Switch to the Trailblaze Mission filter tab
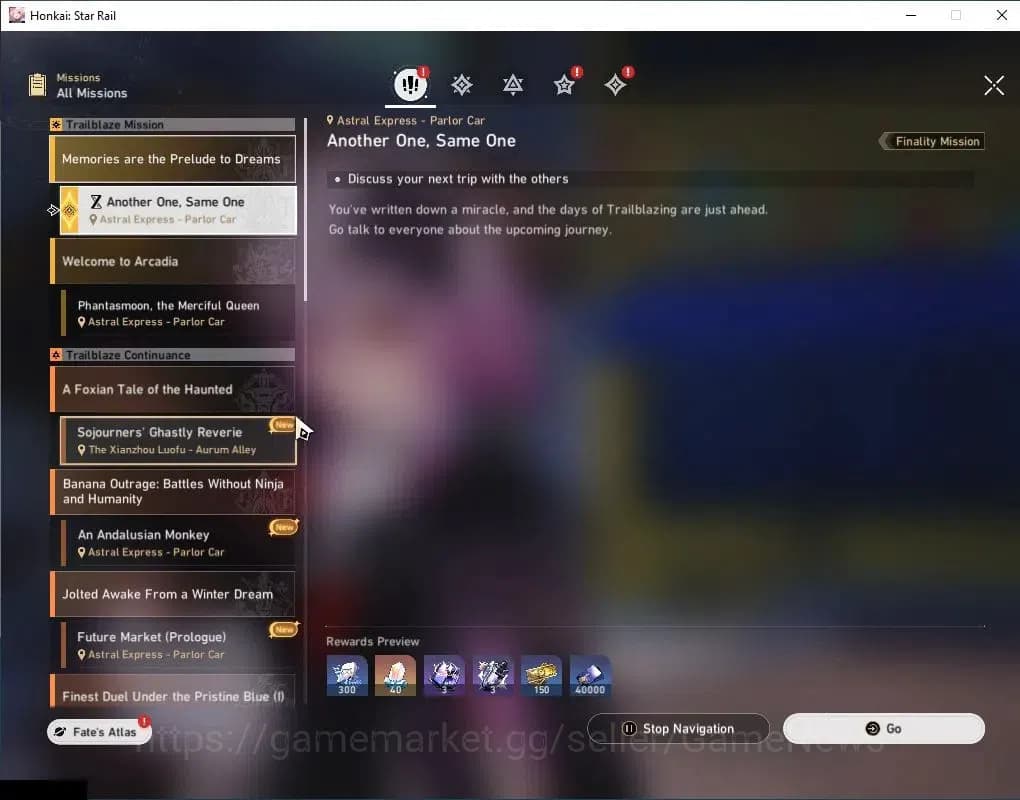The width and height of the screenshot is (1020, 800). coord(462,85)
